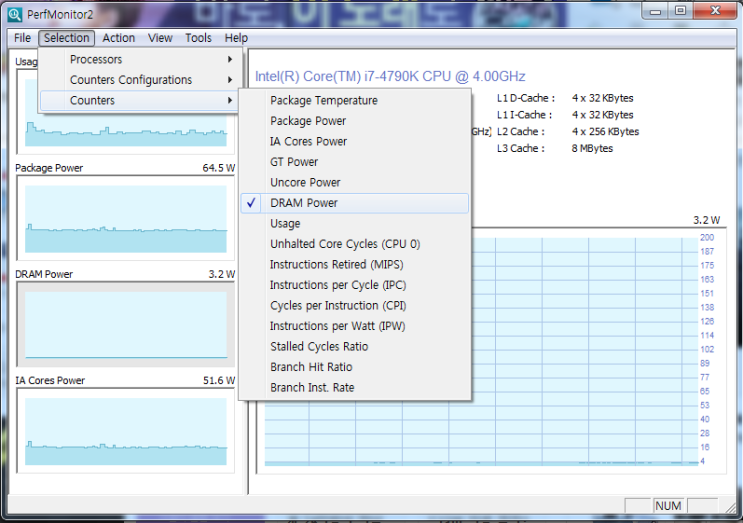Image resolution: width=743 pixels, height=523 pixels.
Task: Open the View menu
Action: [160, 38]
